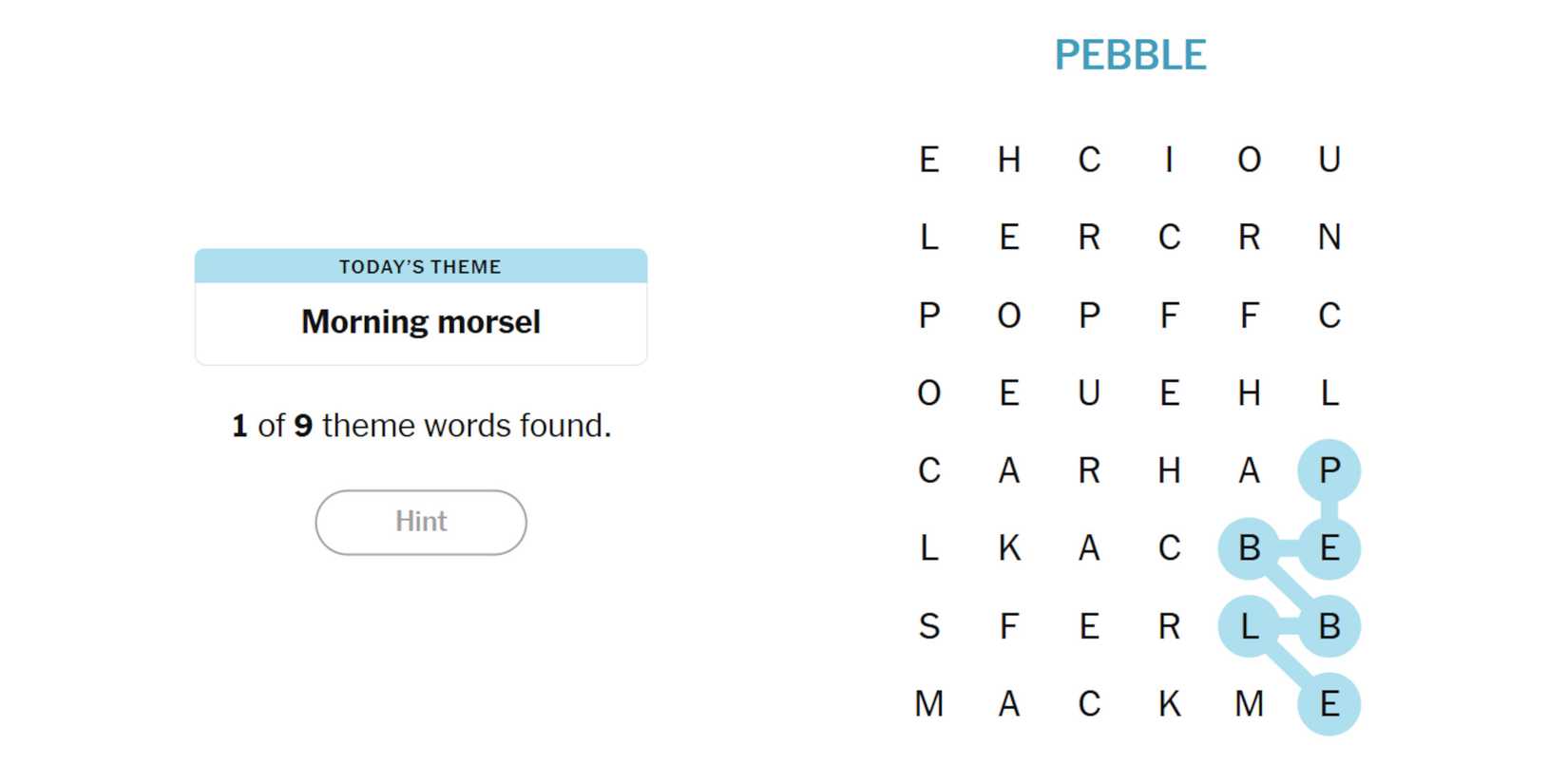Screen dimensions: 1568x784
Task: Click the letter E in the top-left corner
Action: (x=929, y=159)
